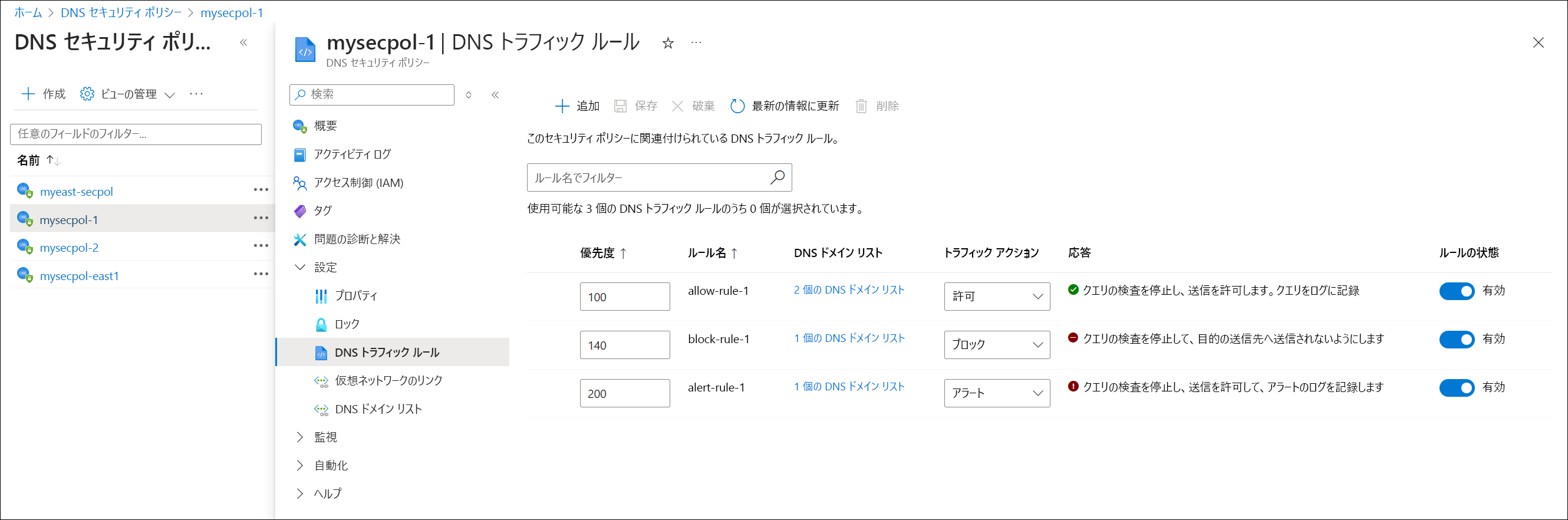The height and width of the screenshot is (520, 1568).
Task: Select DNS トラフィック ルール menu item
Action: pos(393,352)
